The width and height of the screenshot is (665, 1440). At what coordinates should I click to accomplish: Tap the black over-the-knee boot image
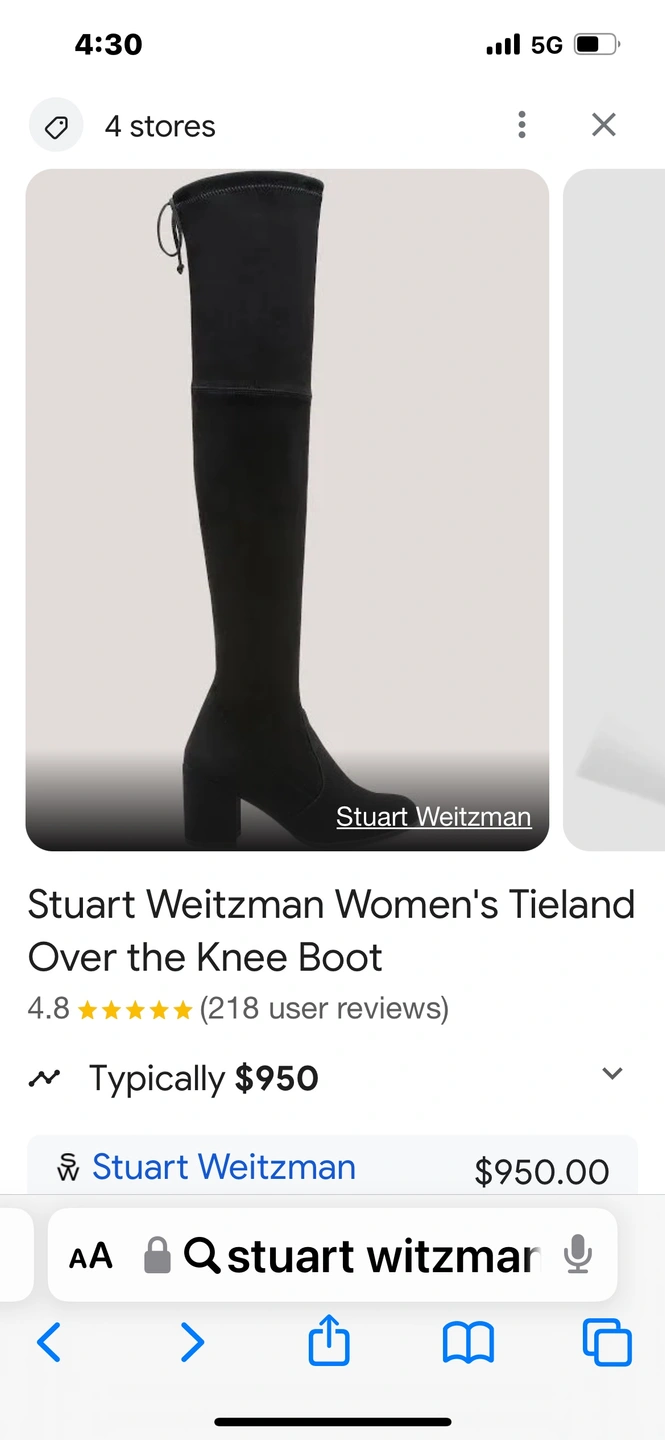coord(287,510)
